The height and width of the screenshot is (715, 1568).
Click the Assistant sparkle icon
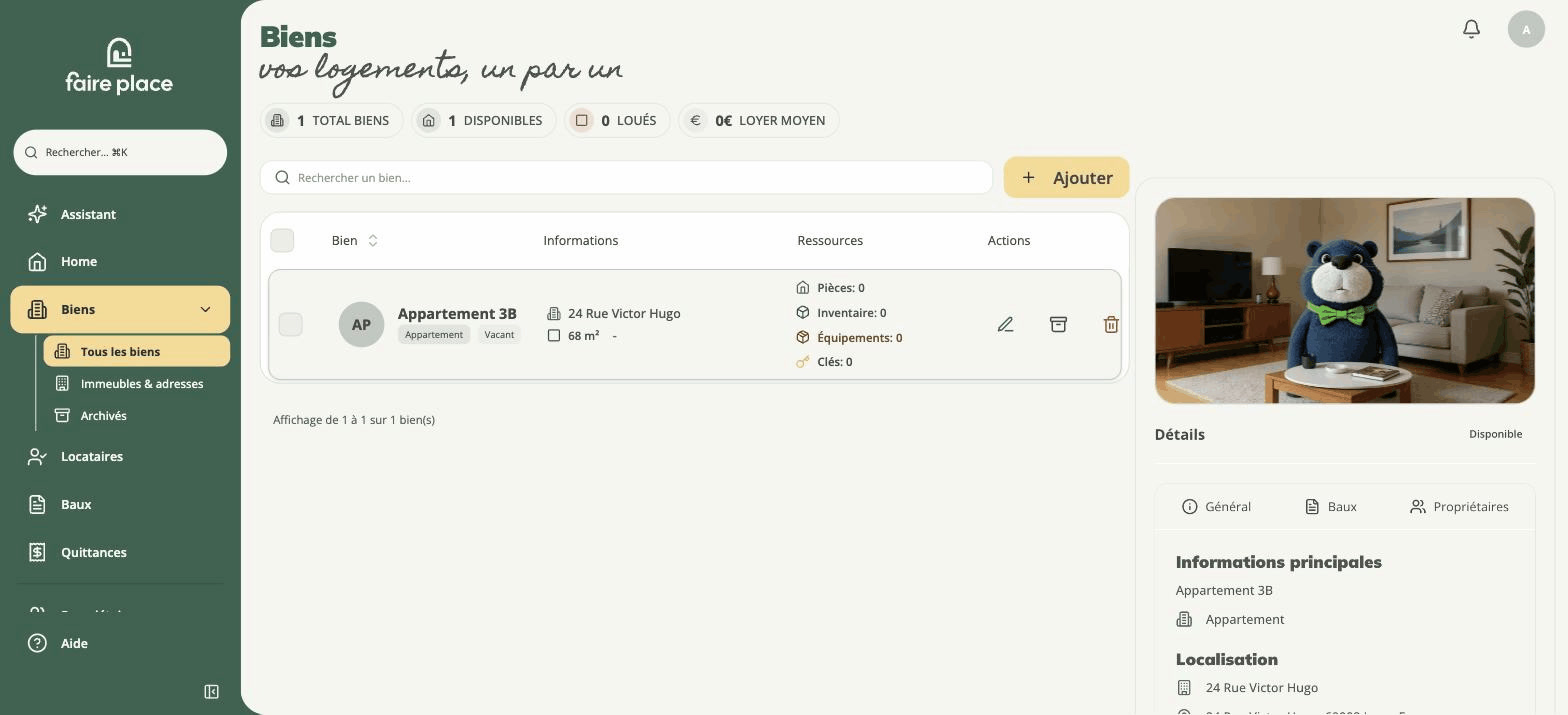(x=37, y=214)
